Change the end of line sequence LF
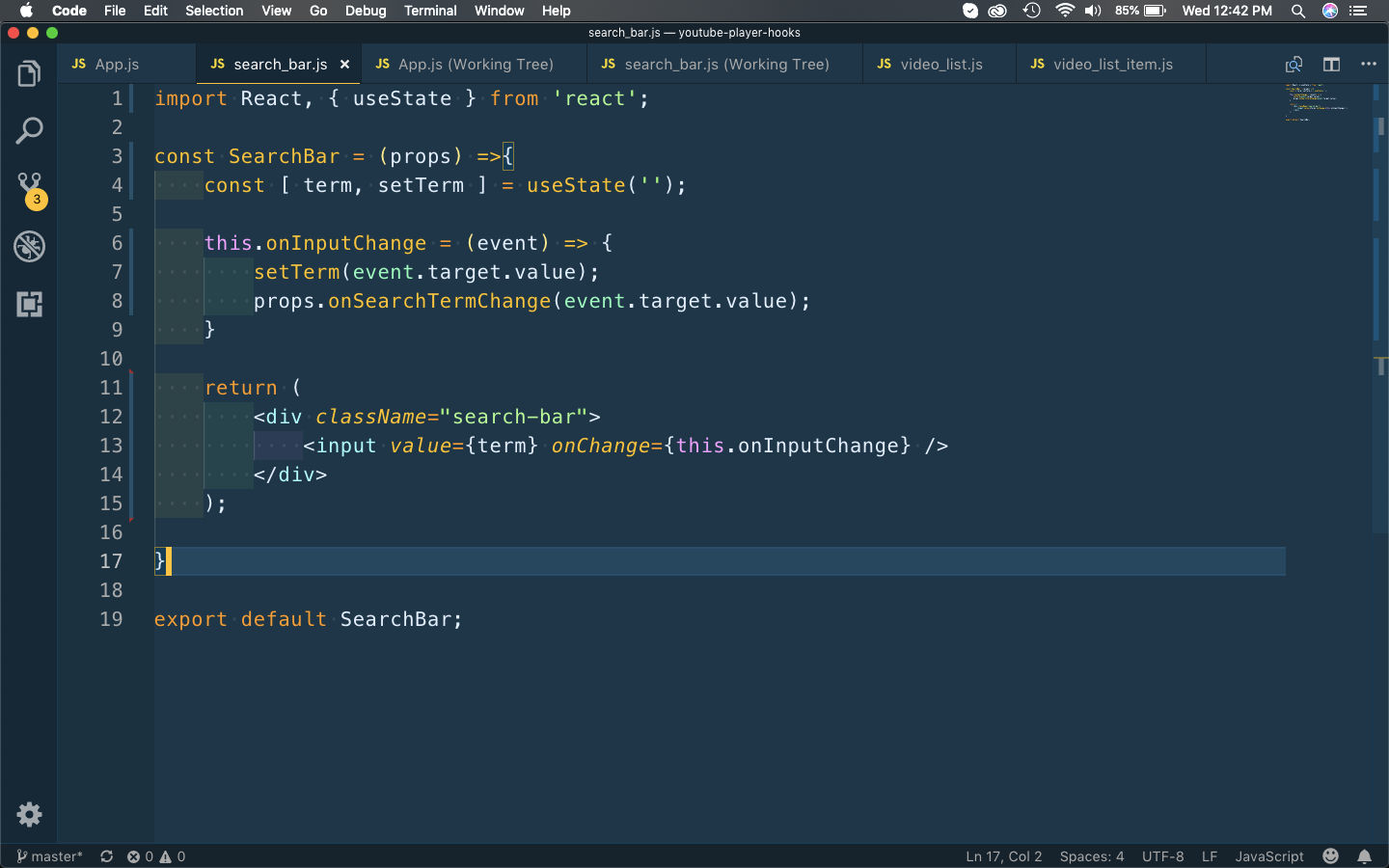Viewport: 1389px width, 868px height. [x=1210, y=856]
